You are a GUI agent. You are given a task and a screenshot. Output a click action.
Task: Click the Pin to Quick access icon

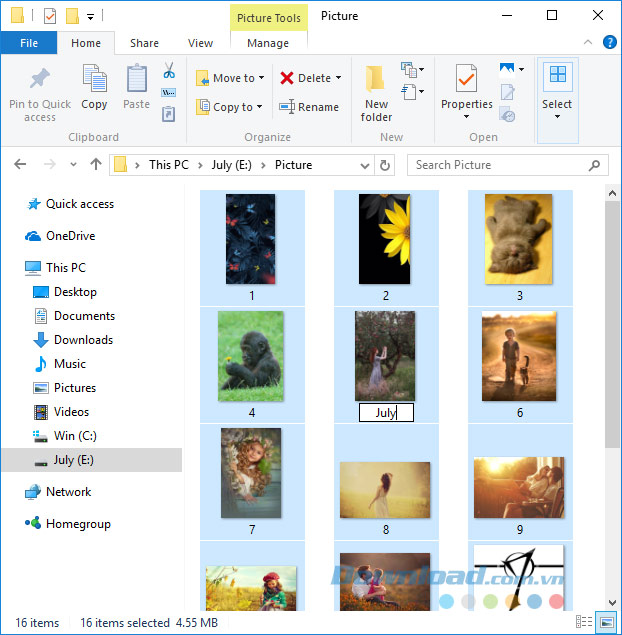40,78
